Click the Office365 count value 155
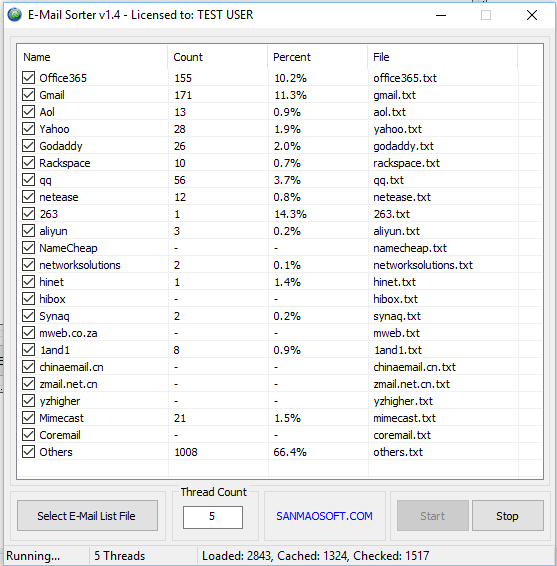This screenshot has width=557, height=566. [x=183, y=78]
